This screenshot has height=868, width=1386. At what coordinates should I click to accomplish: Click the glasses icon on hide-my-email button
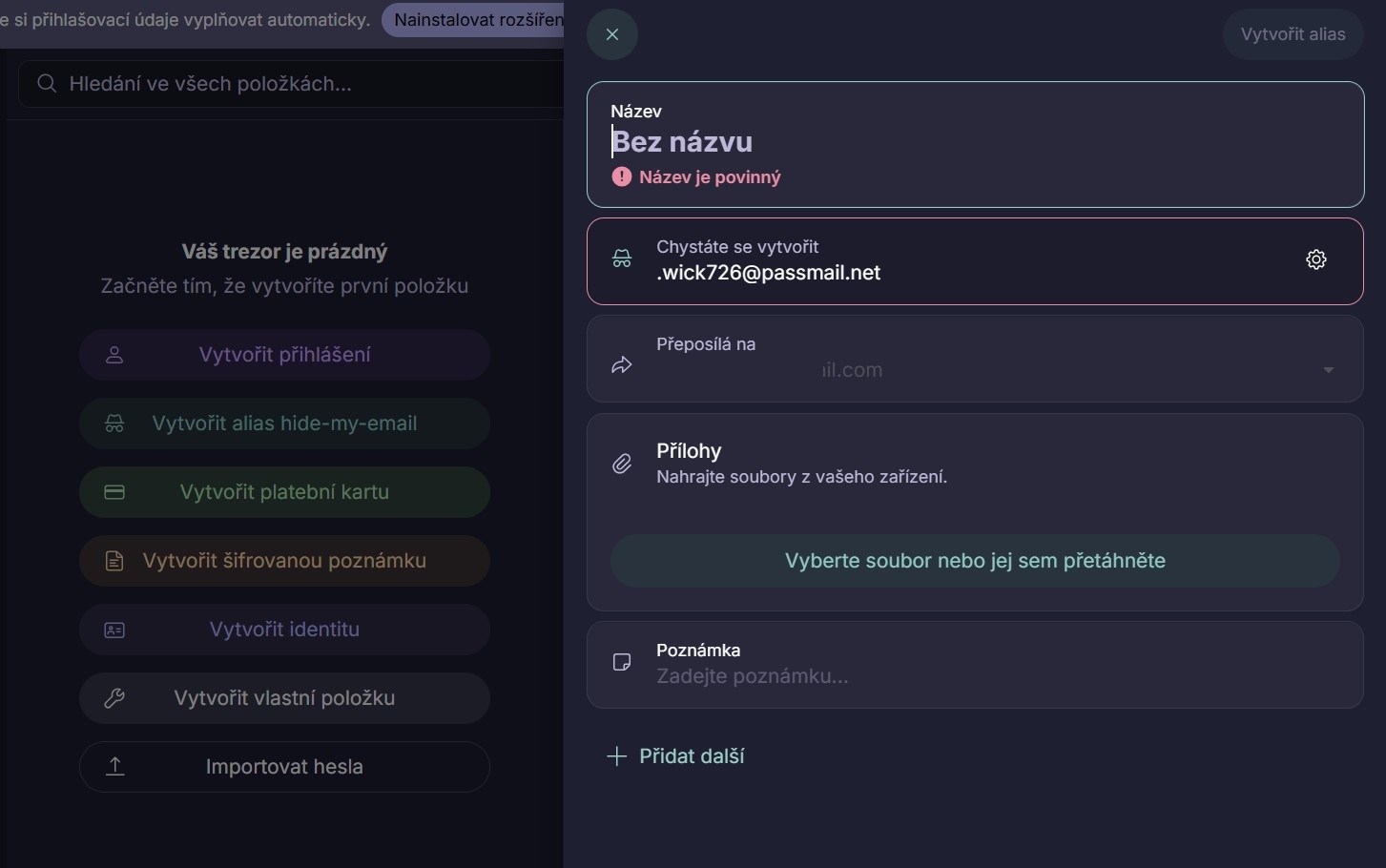tap(114, 424)
